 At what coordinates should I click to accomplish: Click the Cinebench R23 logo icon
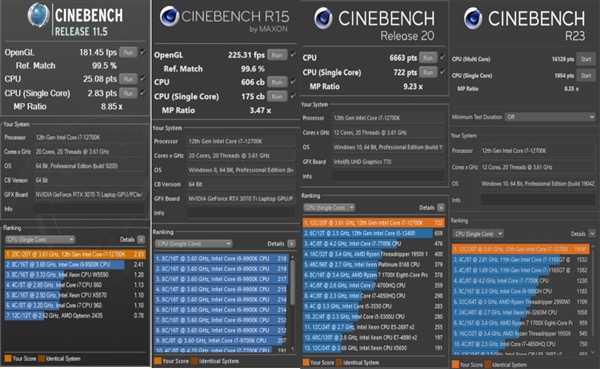[x=473, y=18]
